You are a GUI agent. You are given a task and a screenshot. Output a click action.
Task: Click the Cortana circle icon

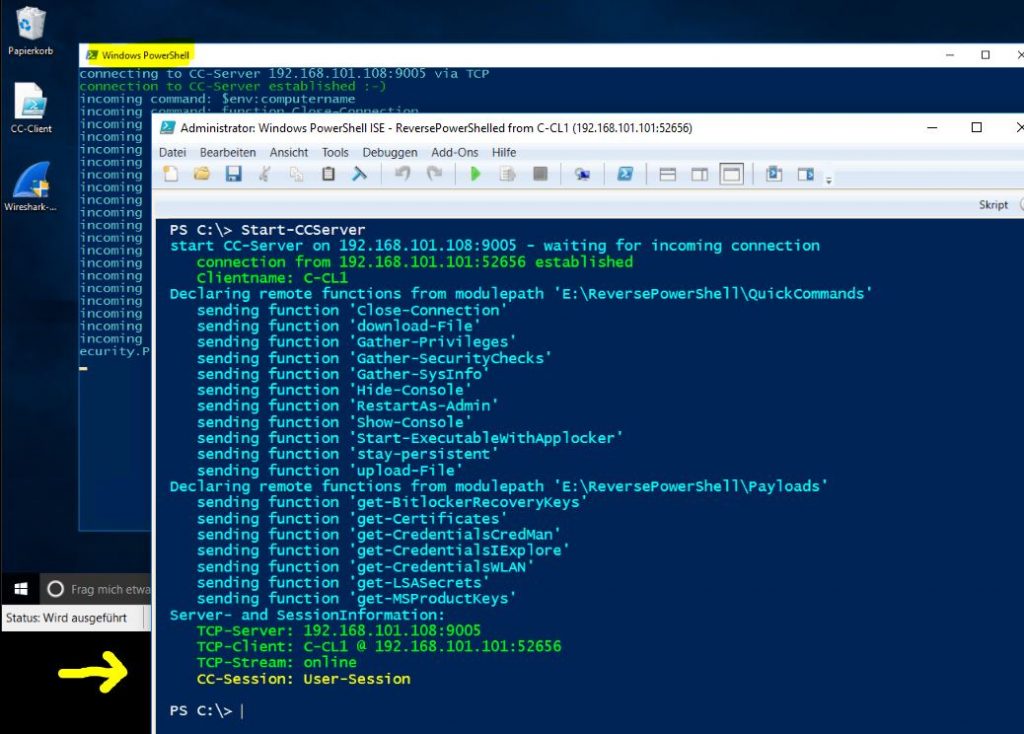[x=56, y=589]
